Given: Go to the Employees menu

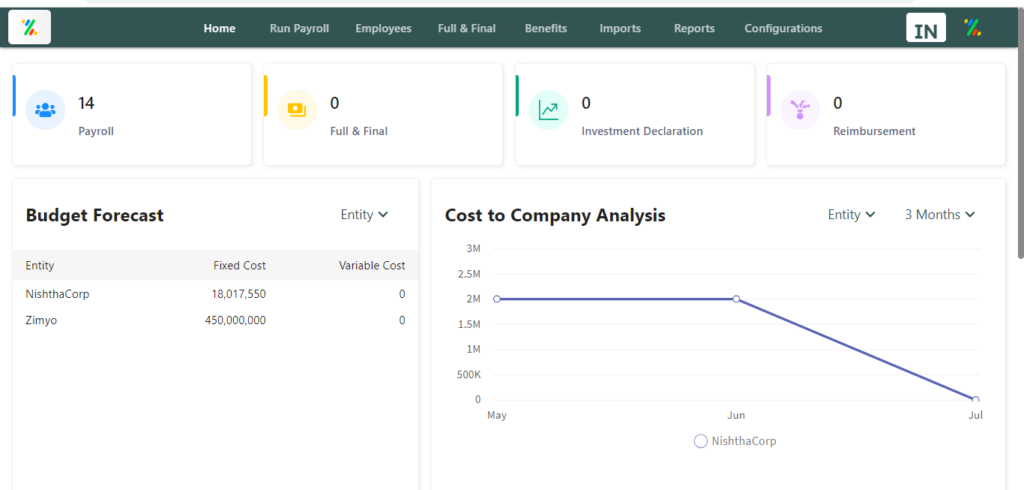Looking at the screenshot, I should tap(383, 28).
